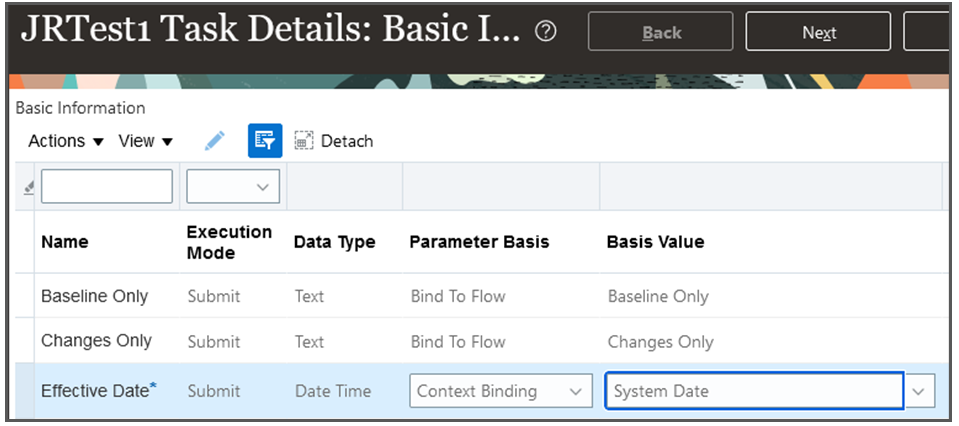Select the Changes Only row
Image resolution: width=959 pixels, height=426 pixels.
pos(96,341)
